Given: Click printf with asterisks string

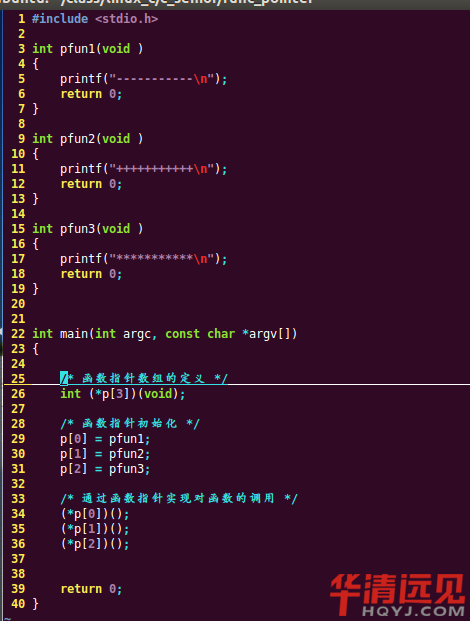Looking at the screenshot, I should click(x=144, y=259).
